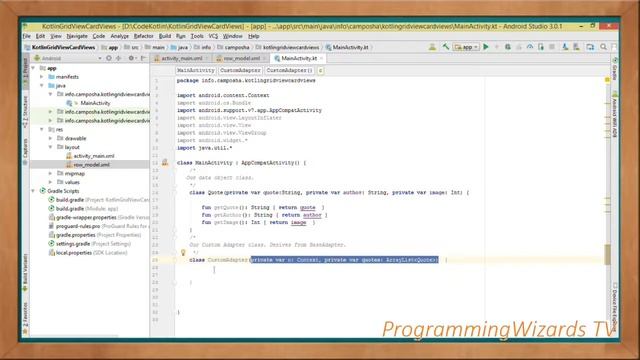Click the gutter icon beside class MainActivity line

(165, 162)
